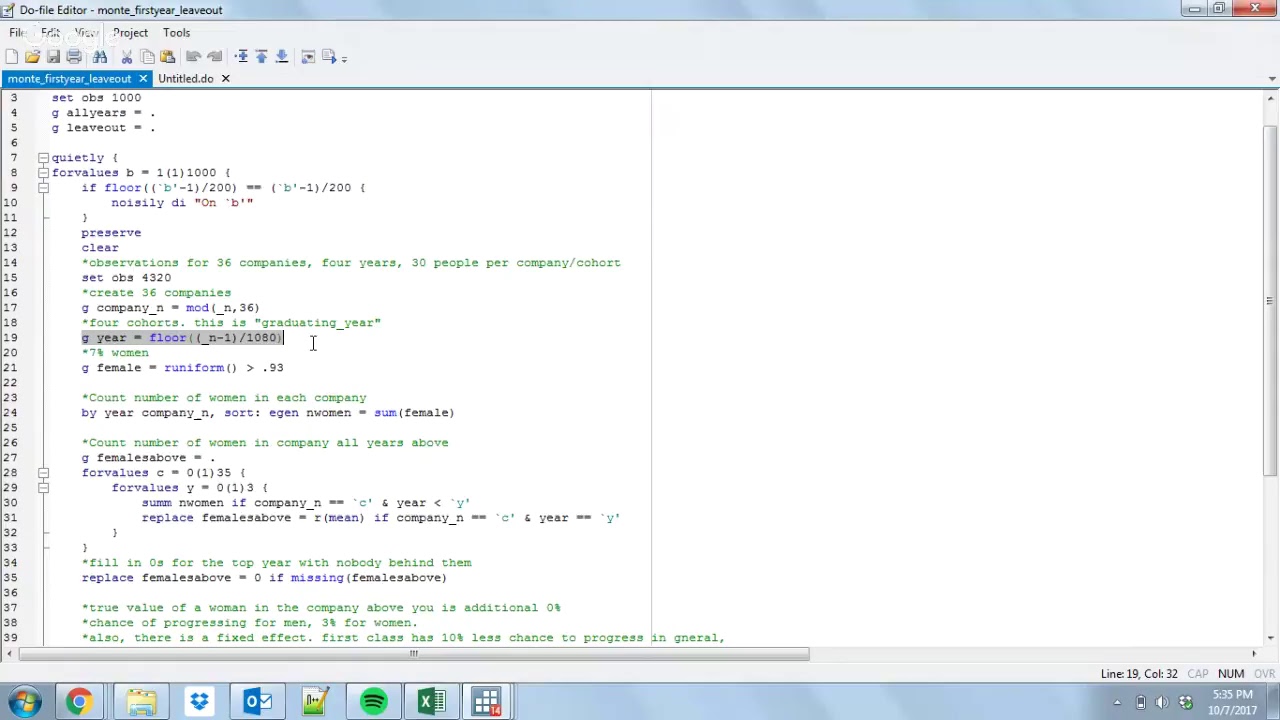1280x720 pixels.
Task: Place cursor on line 'set obs 4320'
Action: point(126,277)
